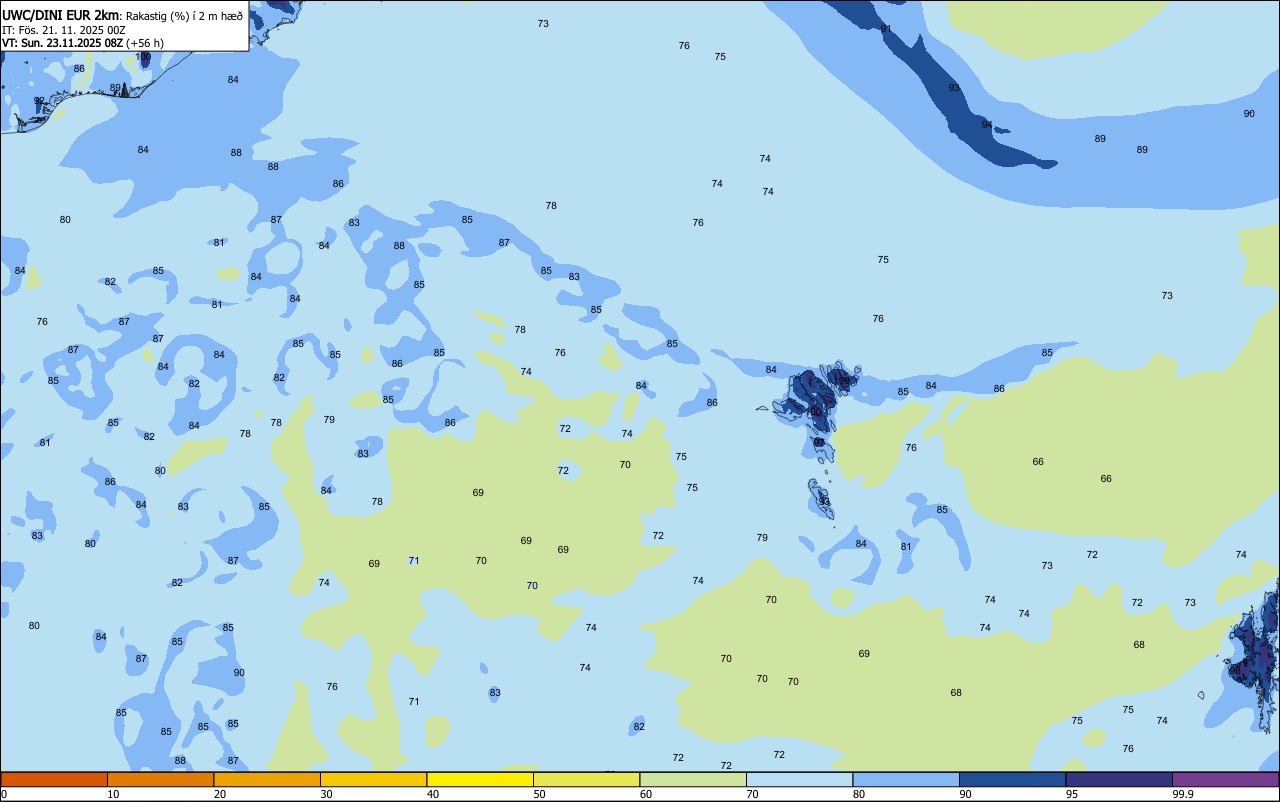Select the purple legend swatch above 99.9
Screen dimensions: 1280x802
click(1225, 779)
